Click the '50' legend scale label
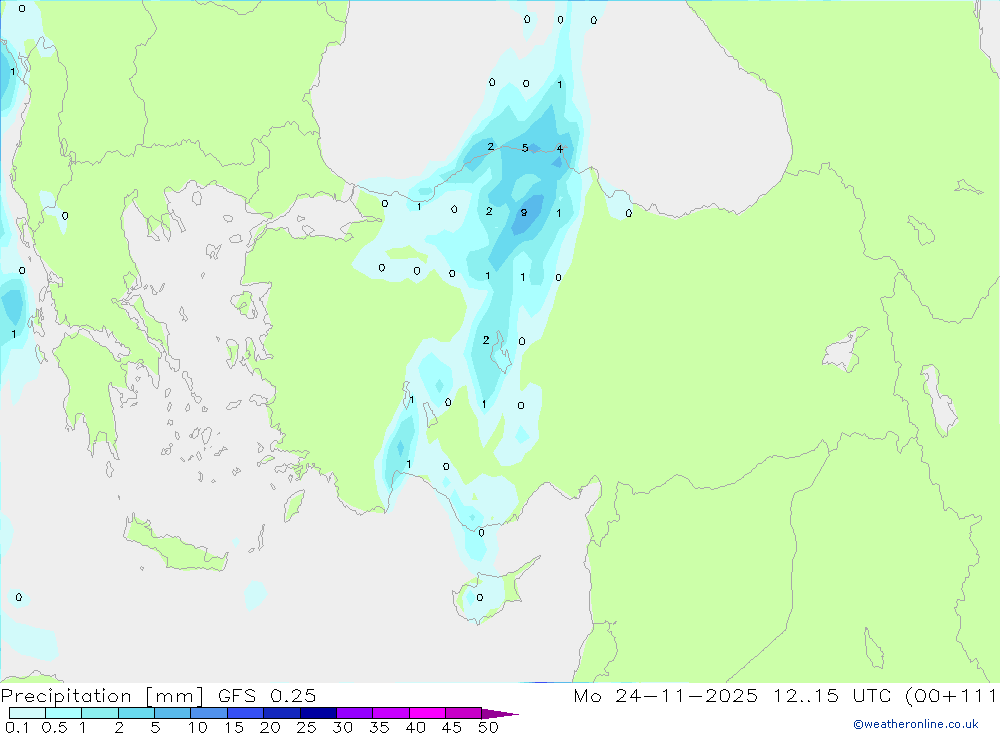Viewport: 1000px width, 733px height. point(488,727)
